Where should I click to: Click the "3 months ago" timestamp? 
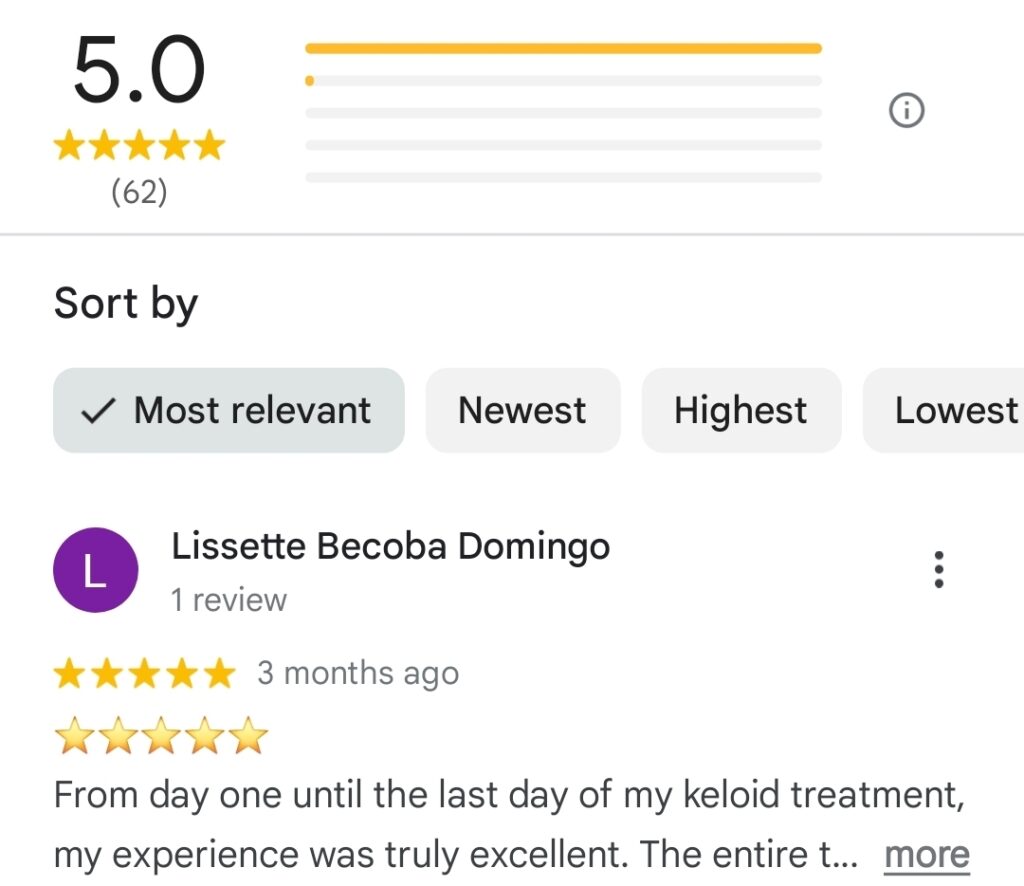358,674
